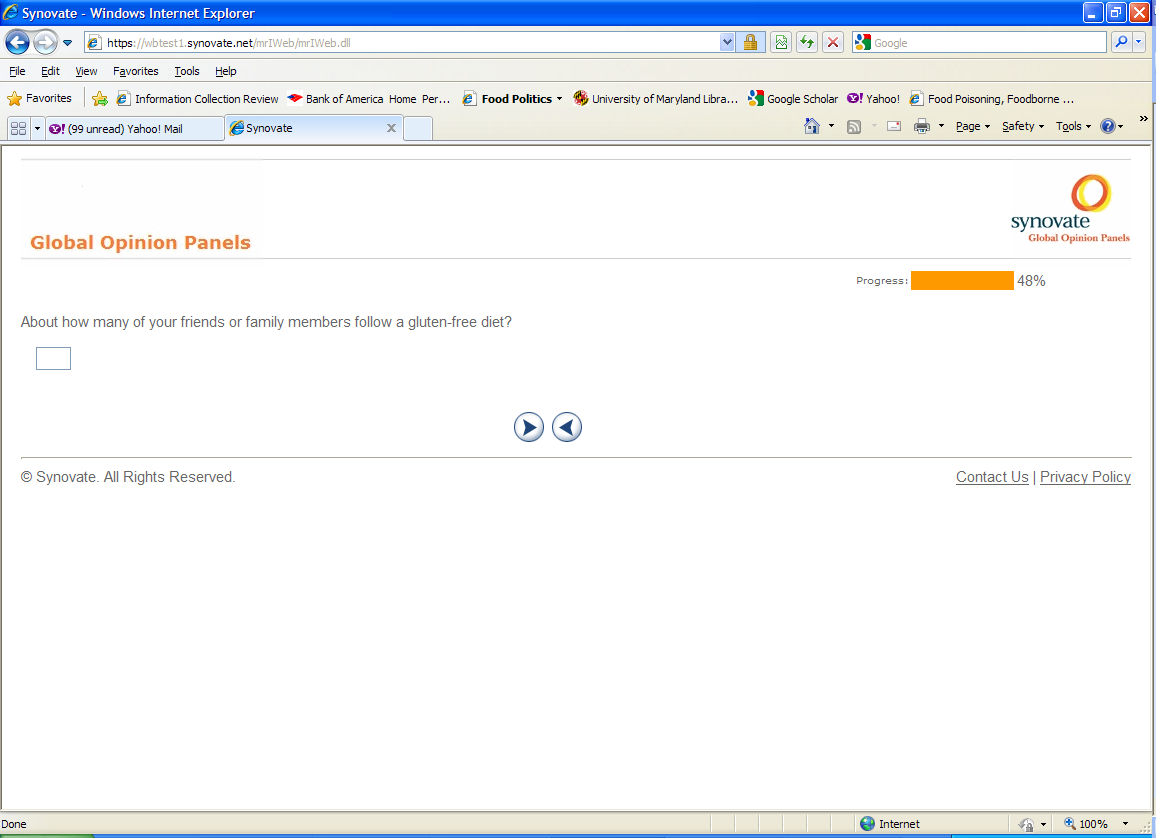1156x838 pixels.
Task: Click the search magnifier button
Action: (1121, 42)
